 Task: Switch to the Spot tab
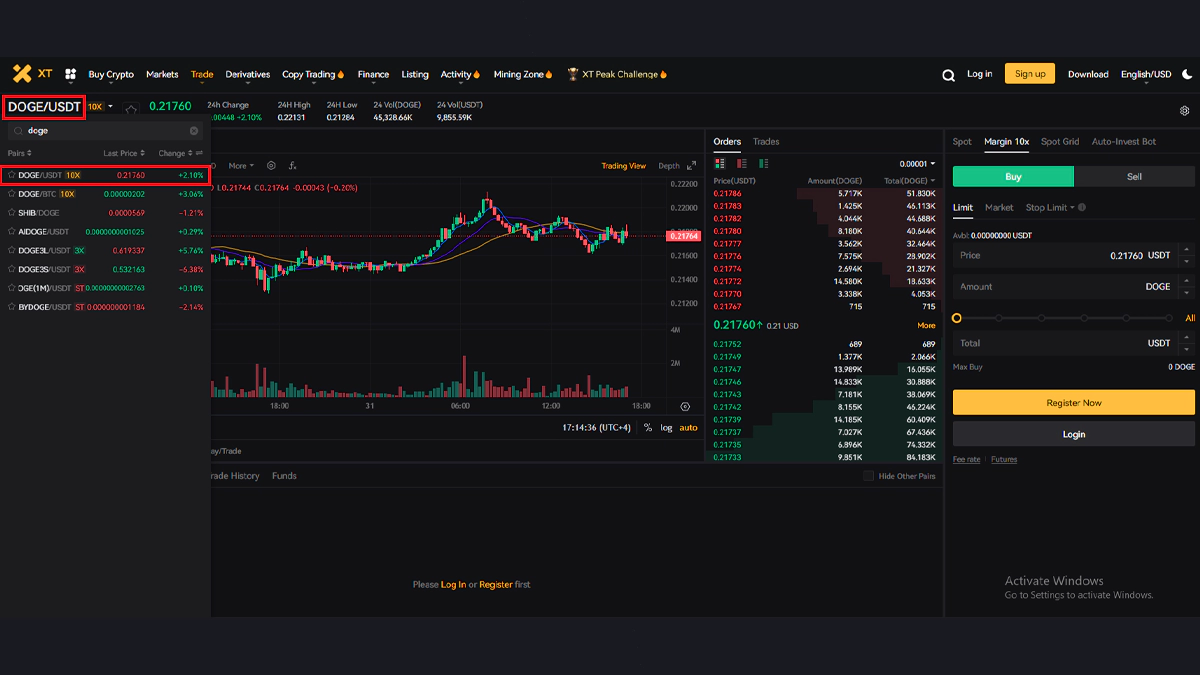[962, 142]
